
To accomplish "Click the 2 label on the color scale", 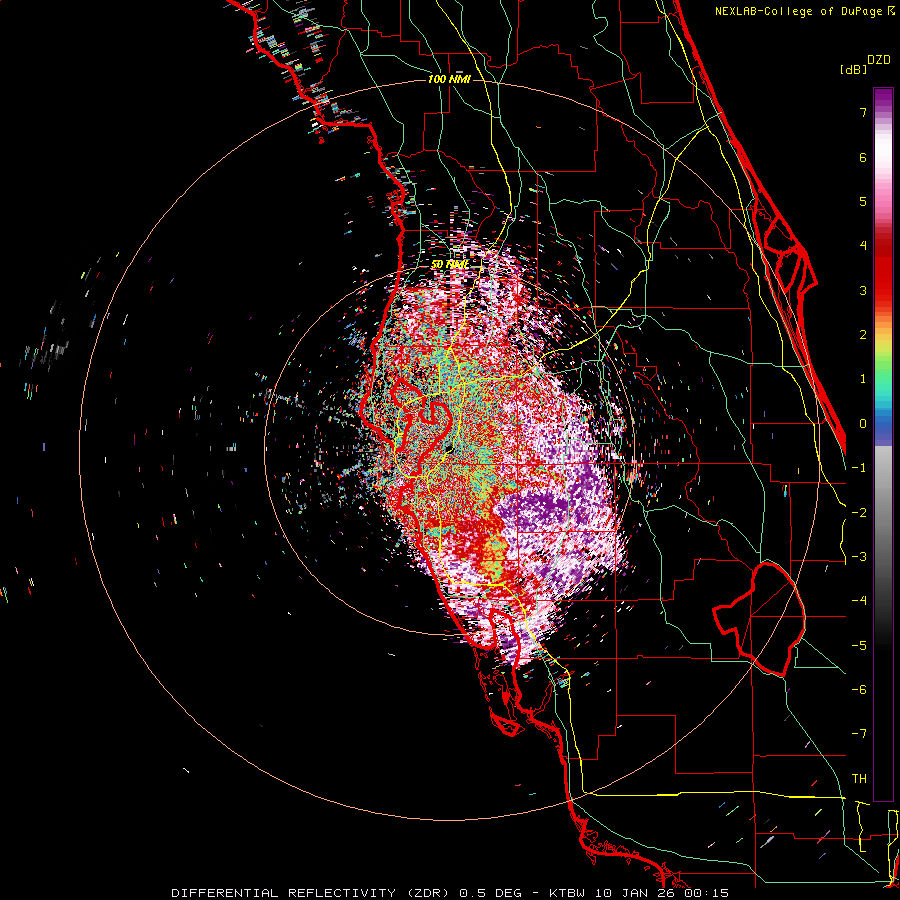I will [x=863, y=335].
